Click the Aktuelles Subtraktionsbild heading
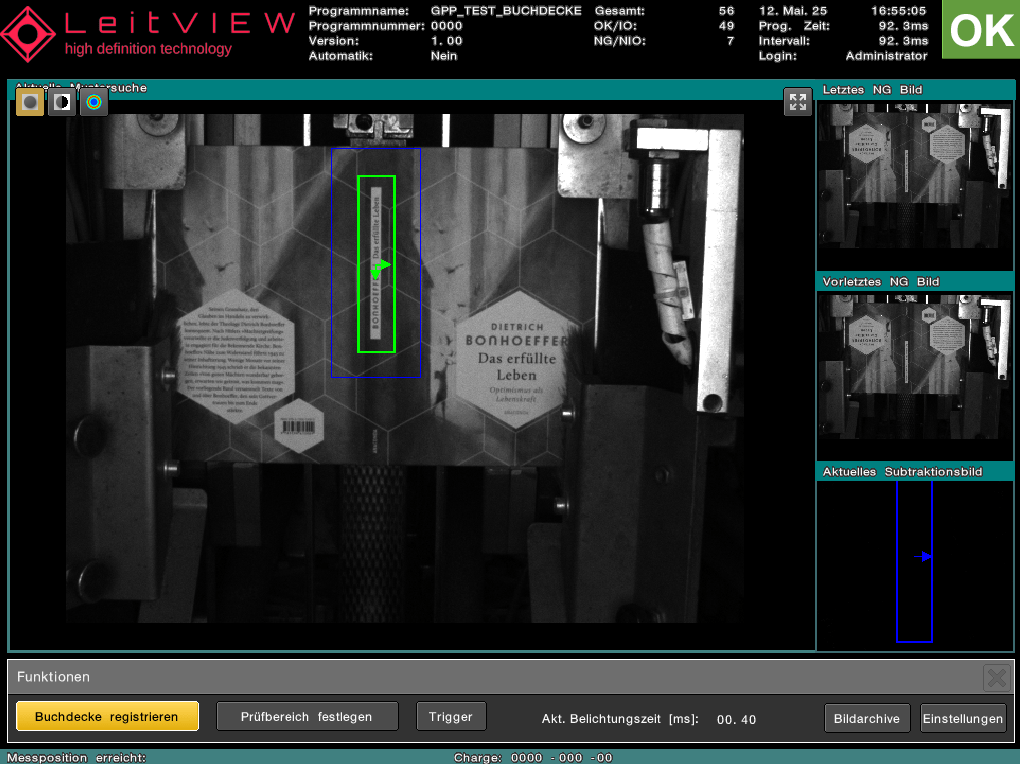The width and height of the screenshot is (1020, 764). (902, 472)
